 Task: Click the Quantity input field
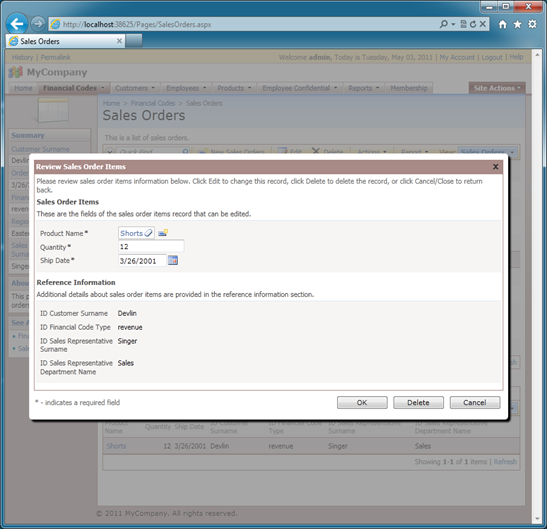[151, 247]
